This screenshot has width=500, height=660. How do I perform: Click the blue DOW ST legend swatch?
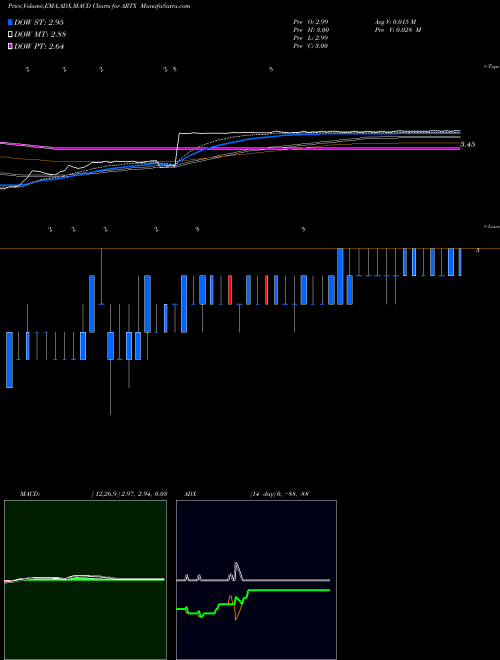pyautogui.click(x=11, y=22)
